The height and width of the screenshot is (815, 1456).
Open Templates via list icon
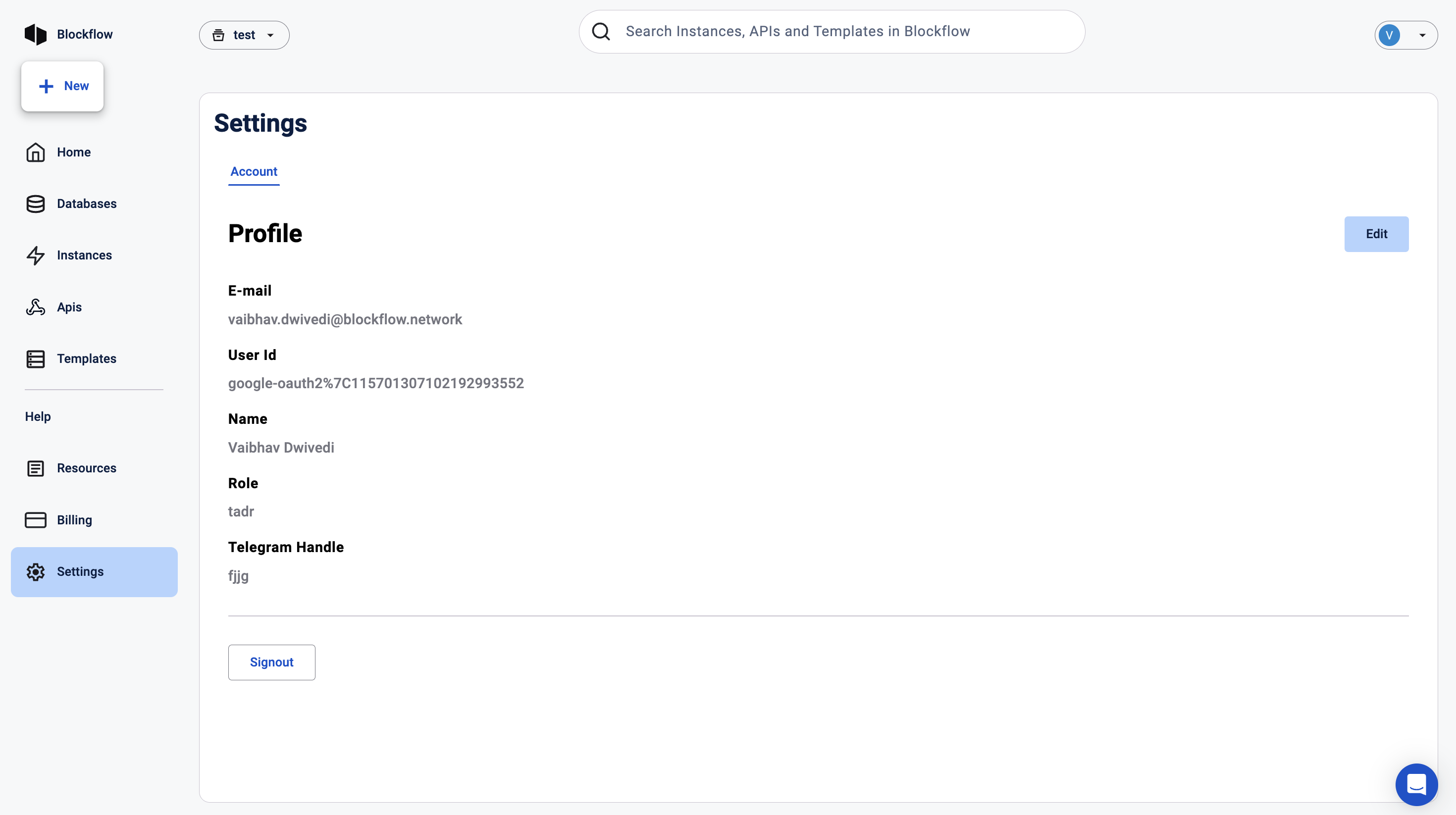(x=35, y=359)
